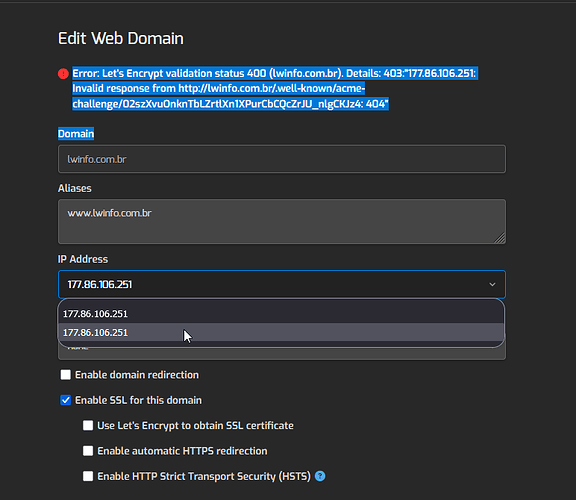Enable automatic HTTPS redirection checkbox
The image size is (576, 500).
tap(88, 451)
